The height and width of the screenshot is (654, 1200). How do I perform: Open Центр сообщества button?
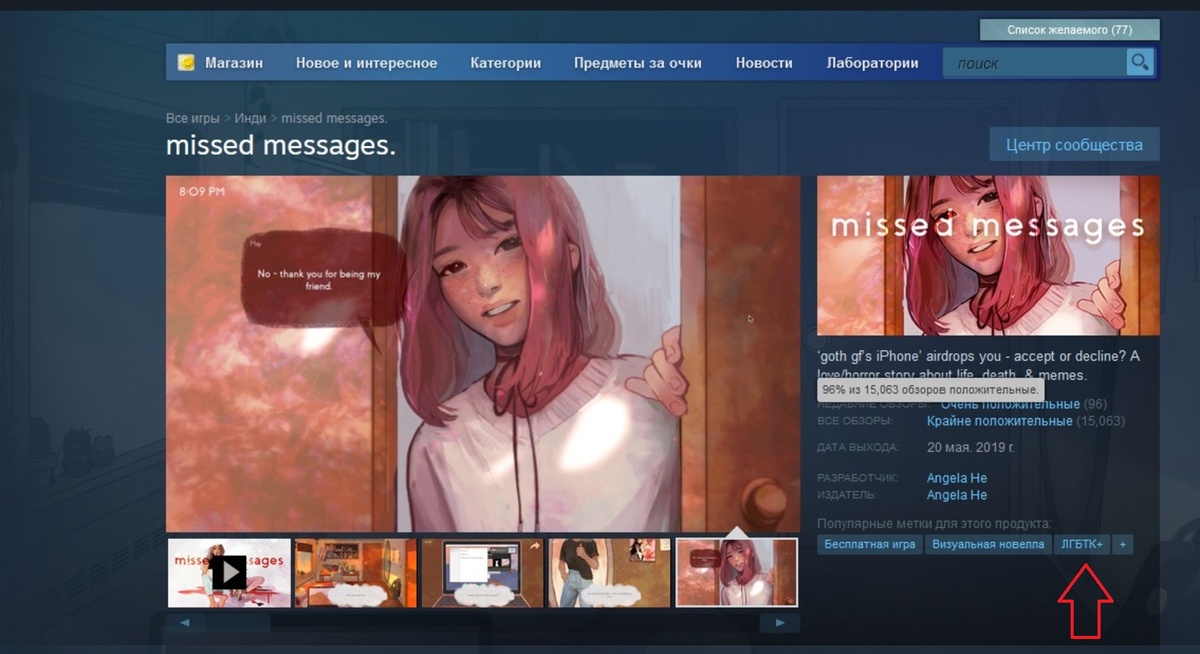1074,145
